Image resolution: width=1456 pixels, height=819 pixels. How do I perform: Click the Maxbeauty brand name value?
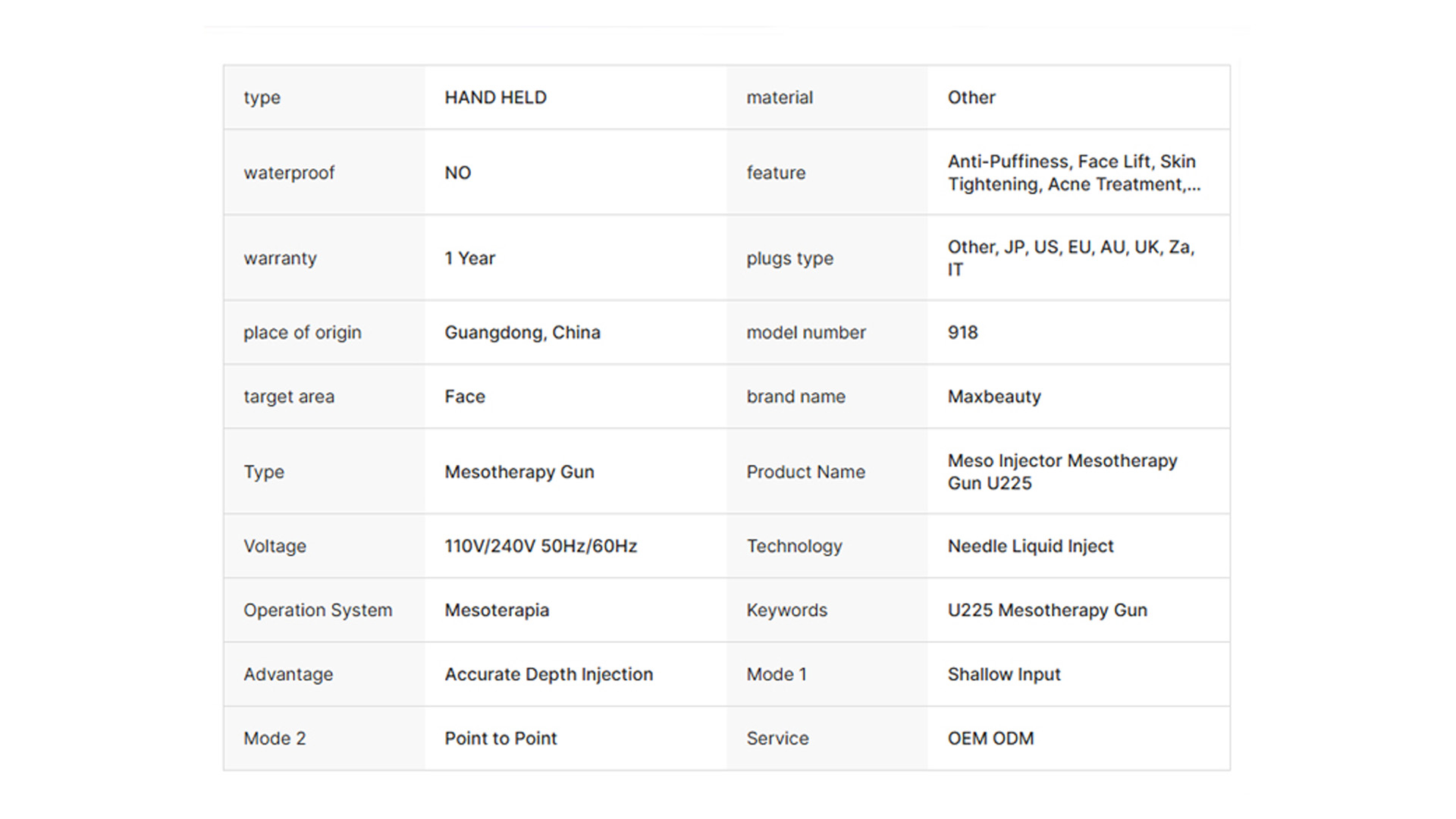(x=993, y=397)
